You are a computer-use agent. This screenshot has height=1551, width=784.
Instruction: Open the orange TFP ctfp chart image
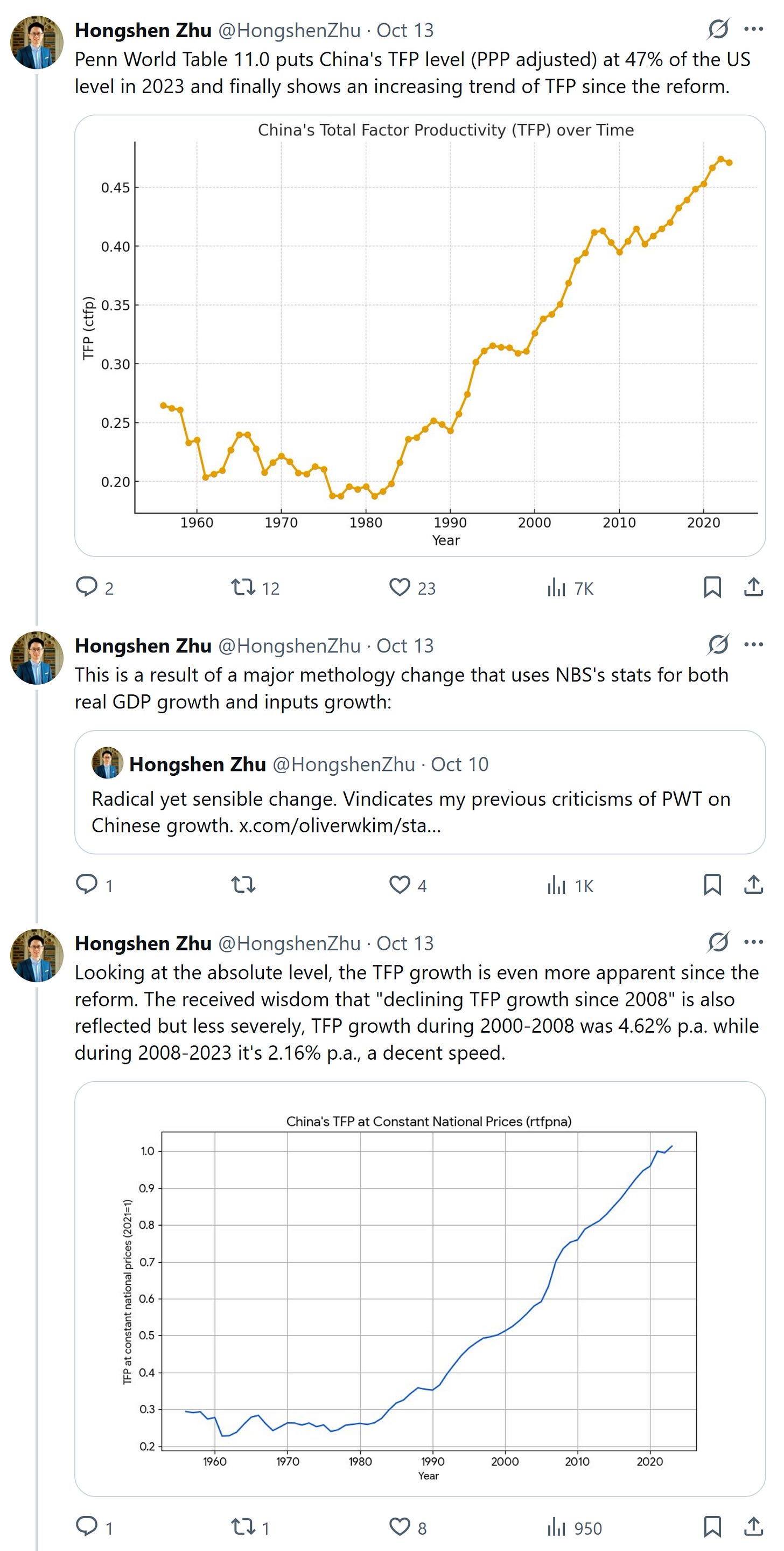pyautogui.click(x=420, y=336)
